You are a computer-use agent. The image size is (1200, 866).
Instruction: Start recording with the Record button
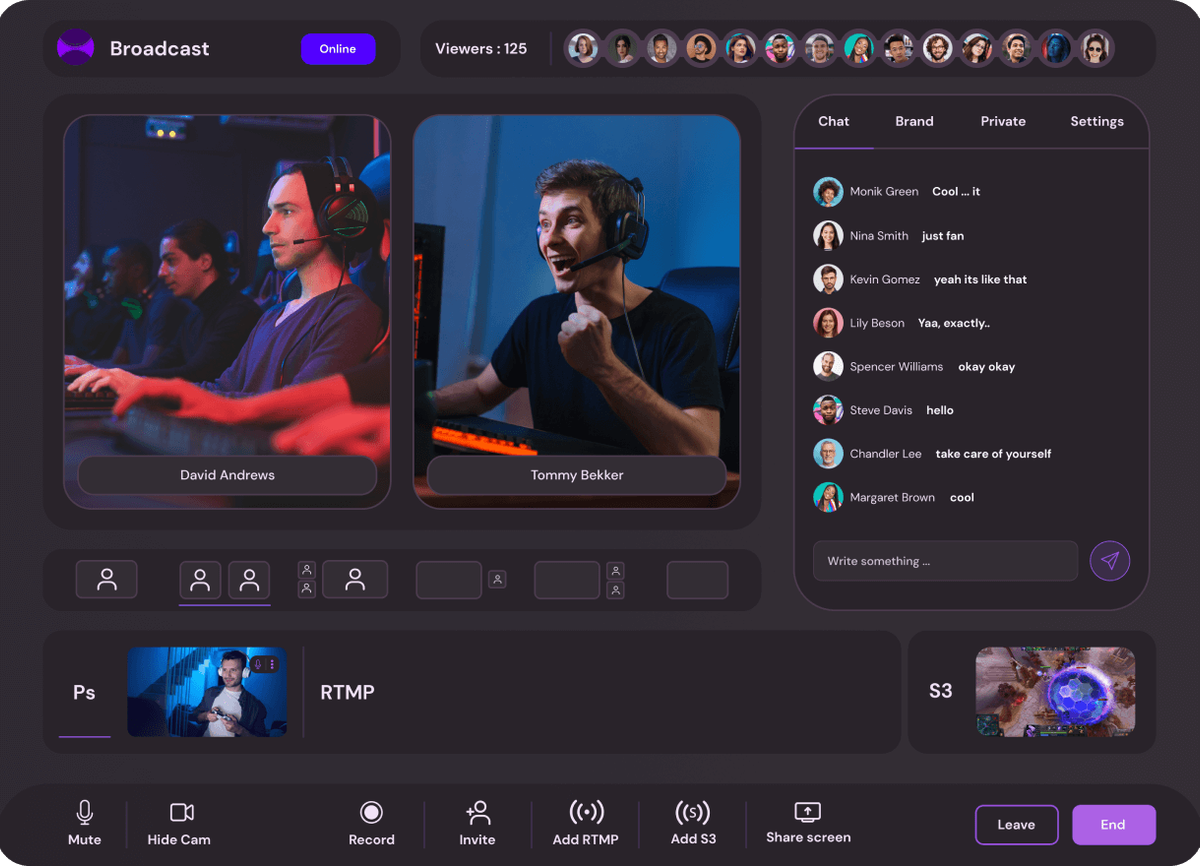(x=371, y=824)
